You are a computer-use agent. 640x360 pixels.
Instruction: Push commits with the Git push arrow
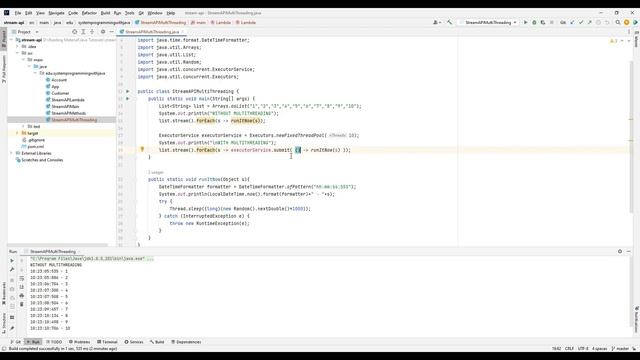[x=589, y=22]
